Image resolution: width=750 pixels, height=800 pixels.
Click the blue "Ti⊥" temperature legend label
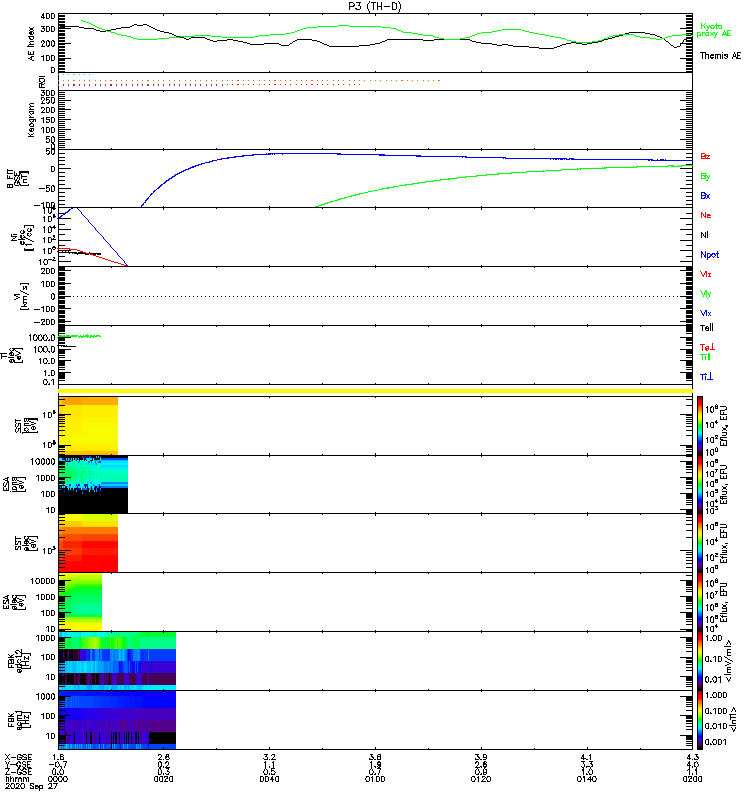point(706,377)
